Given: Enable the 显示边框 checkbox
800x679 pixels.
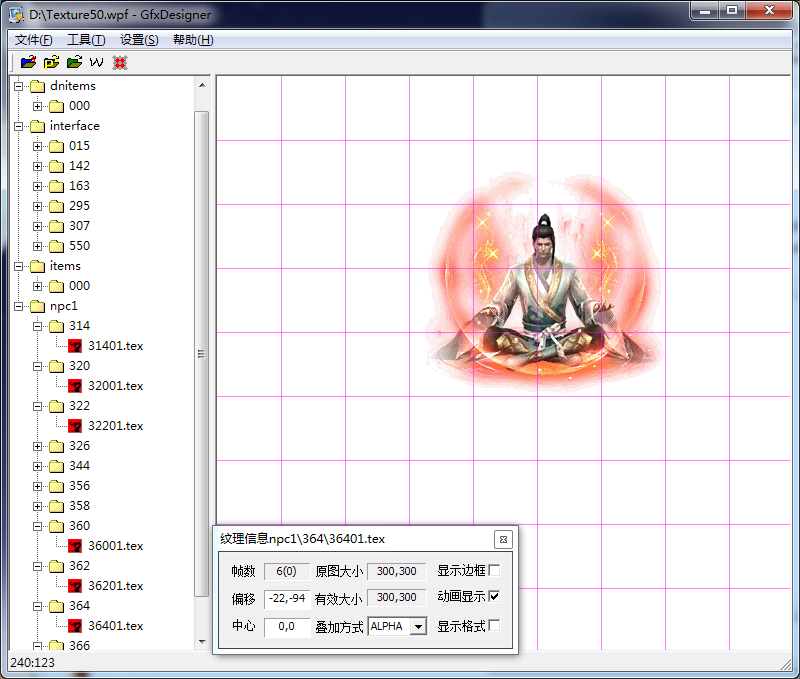Looking at the screenshot, I should pos(494,570).
